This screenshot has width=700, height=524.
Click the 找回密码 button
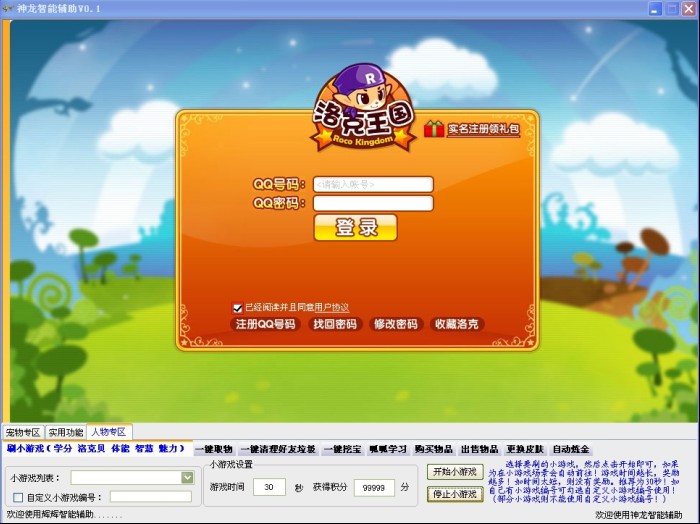pyautogui.click(x=335, y=324)
